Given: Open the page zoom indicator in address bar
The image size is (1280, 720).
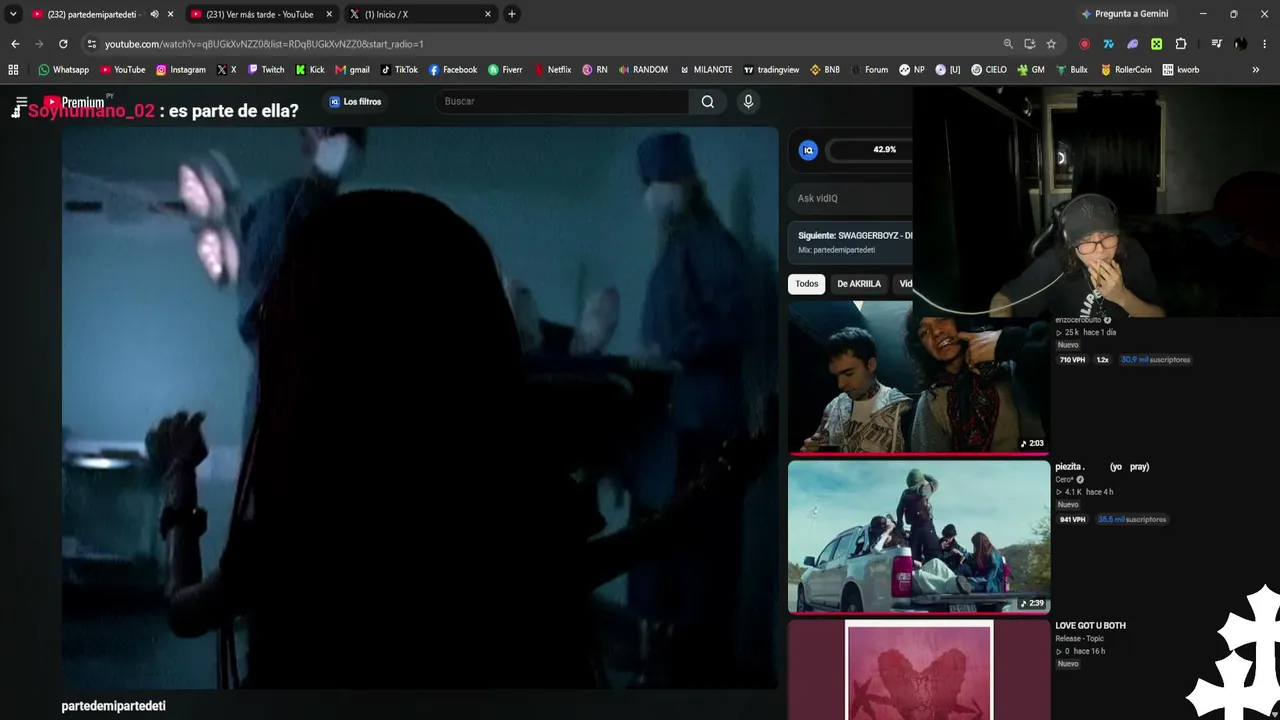Looking at the screenshot, I should coord(1008,44).
